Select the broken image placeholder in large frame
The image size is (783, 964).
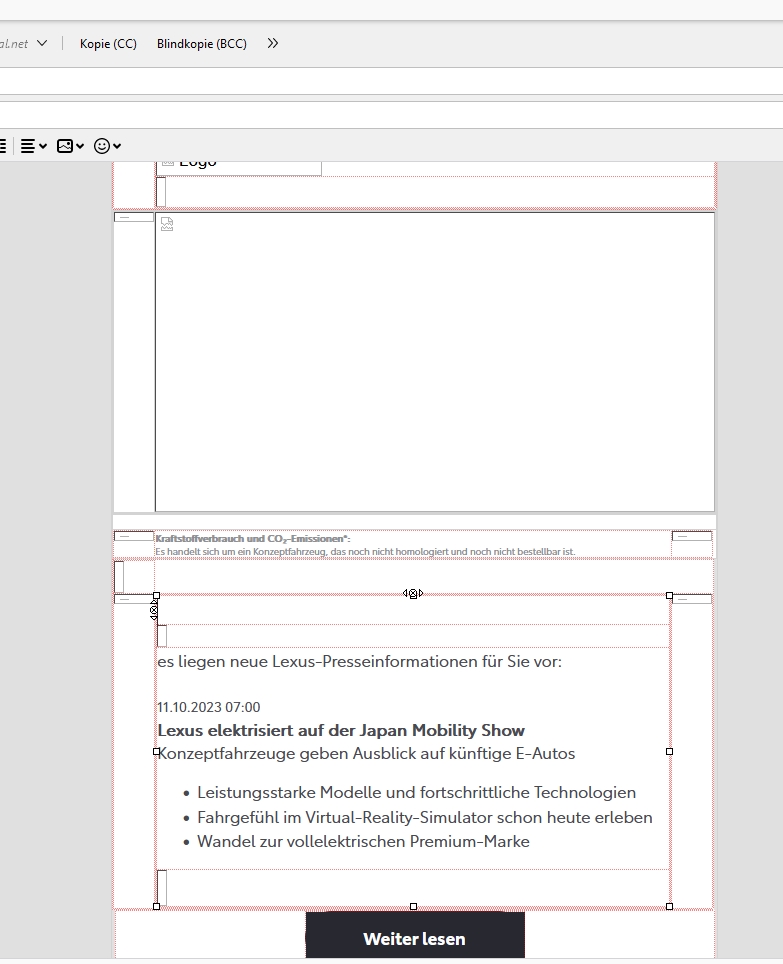tap(167, 224)
